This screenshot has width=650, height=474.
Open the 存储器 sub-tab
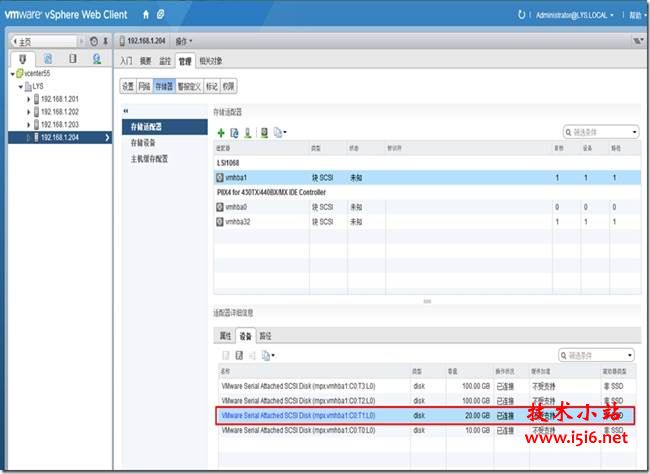164,86
